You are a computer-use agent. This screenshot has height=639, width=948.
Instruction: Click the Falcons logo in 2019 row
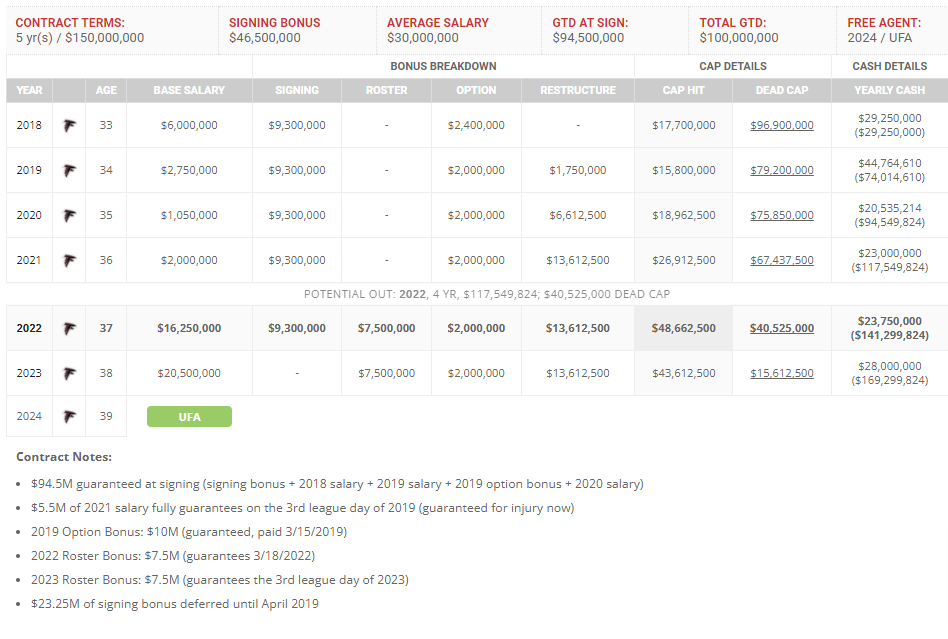[70, 170]
